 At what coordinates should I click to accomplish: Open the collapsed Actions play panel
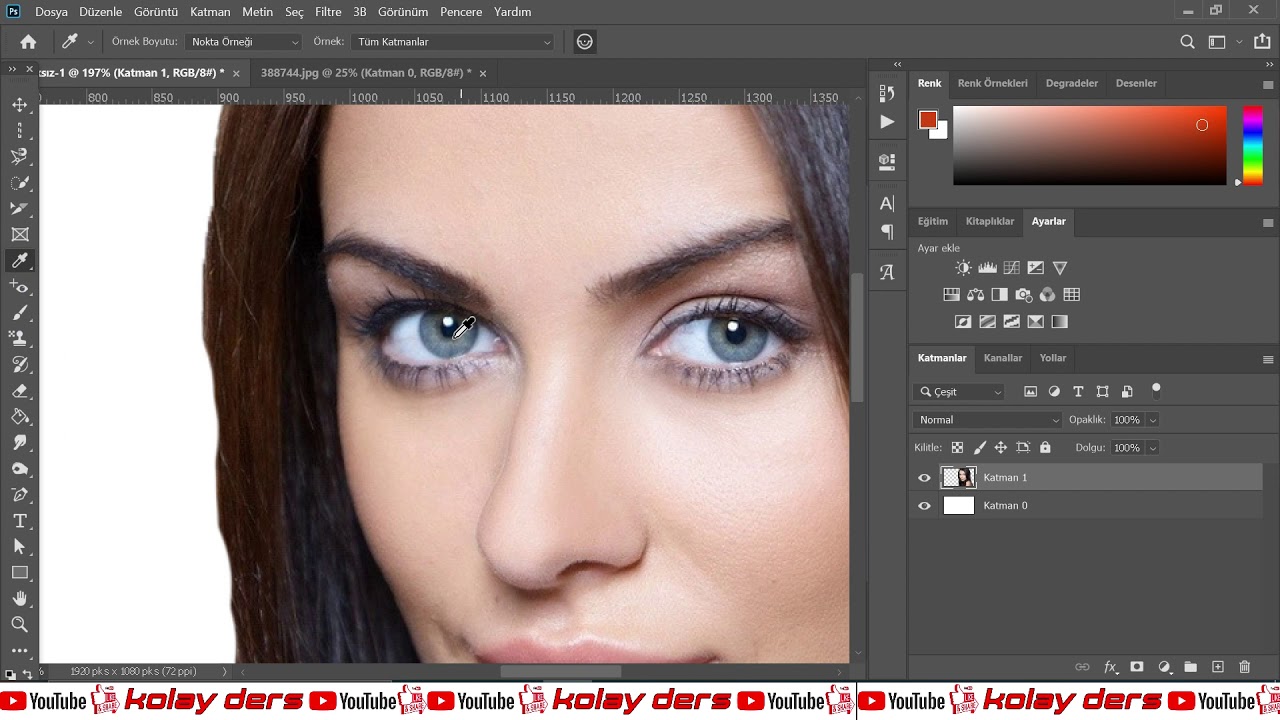[887, 122]
